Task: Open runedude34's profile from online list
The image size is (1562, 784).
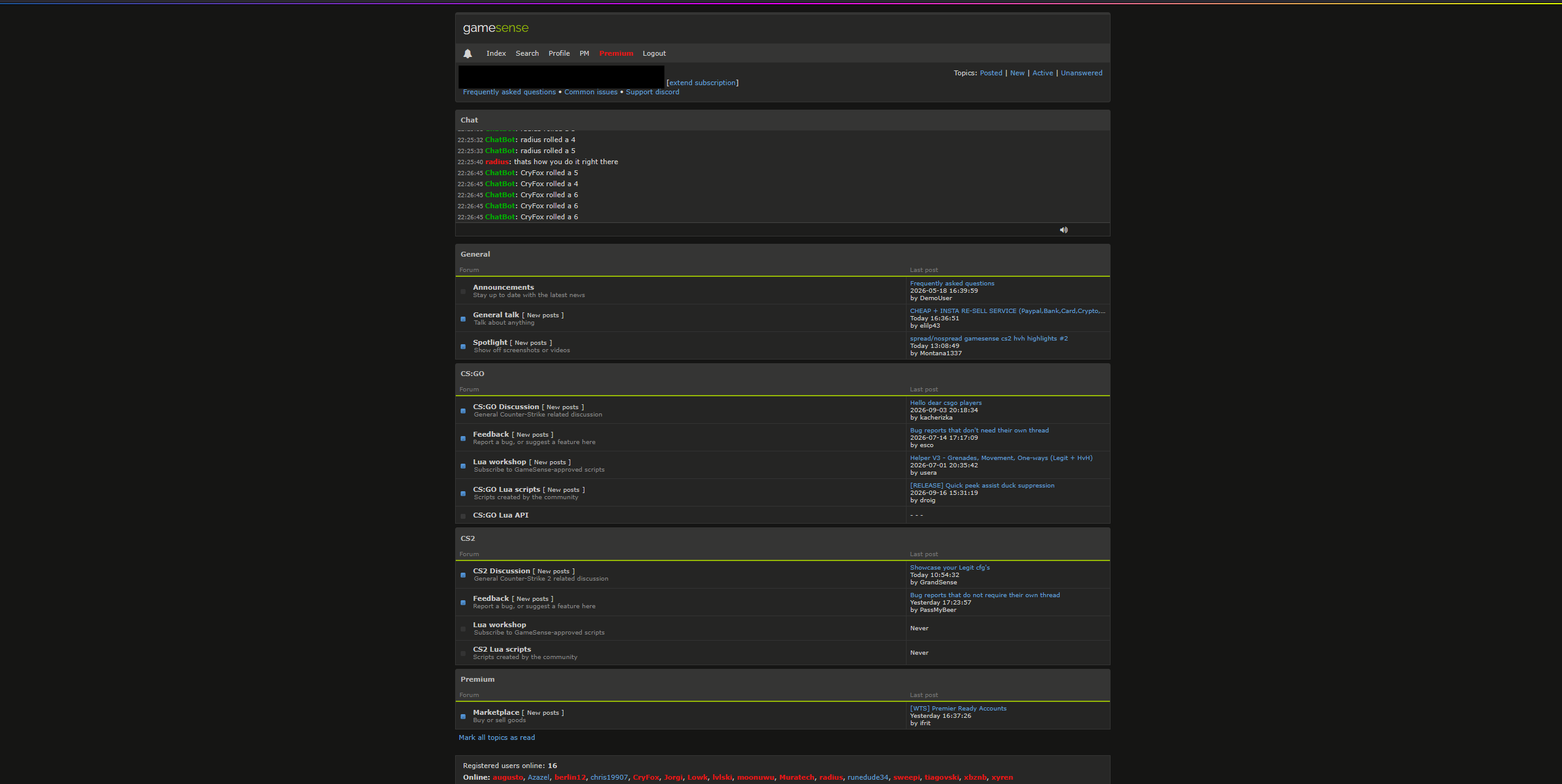Action: click(x=868, y=777)
